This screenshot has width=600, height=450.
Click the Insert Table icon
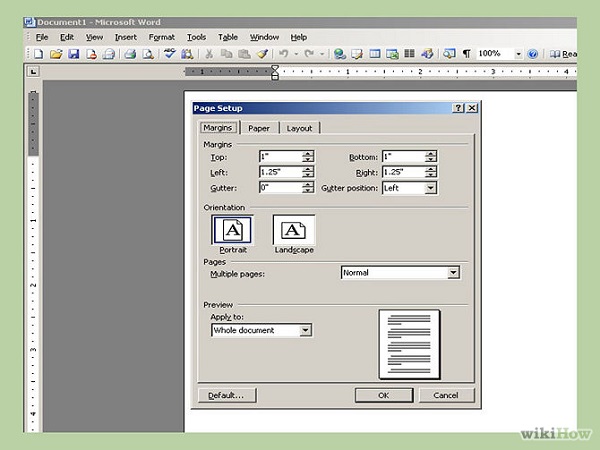pos(375,54)
